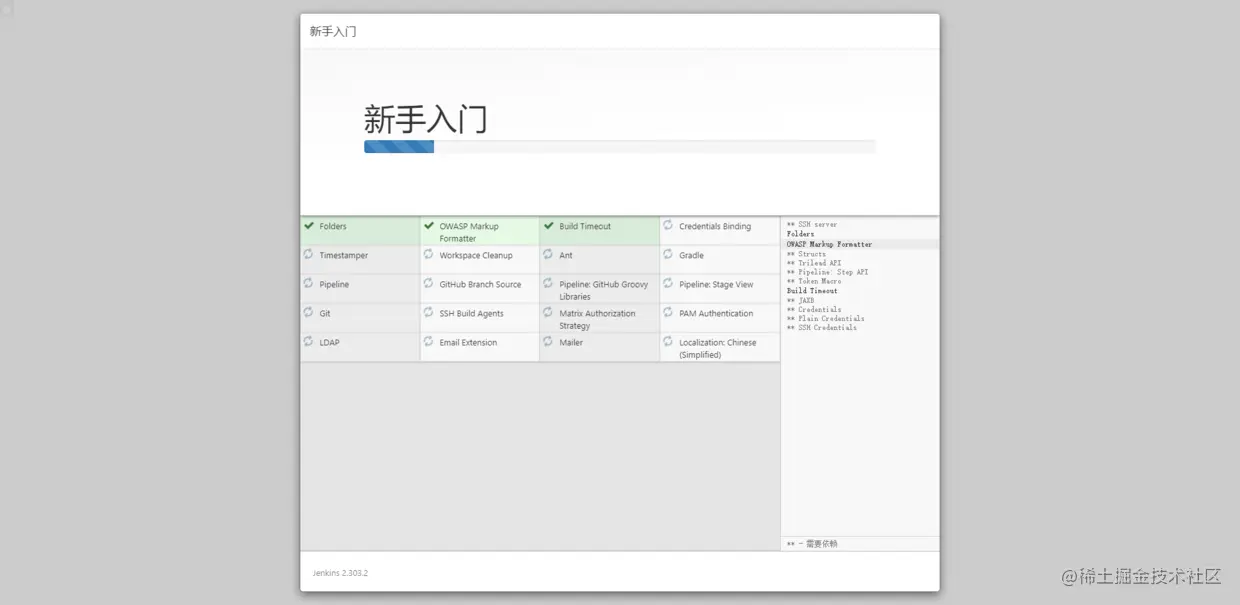Screen dimensions: 1240x605
Task: Click the pending icon for SSH Build Agents
Action: pyautogui.click(x=429, y=313)
